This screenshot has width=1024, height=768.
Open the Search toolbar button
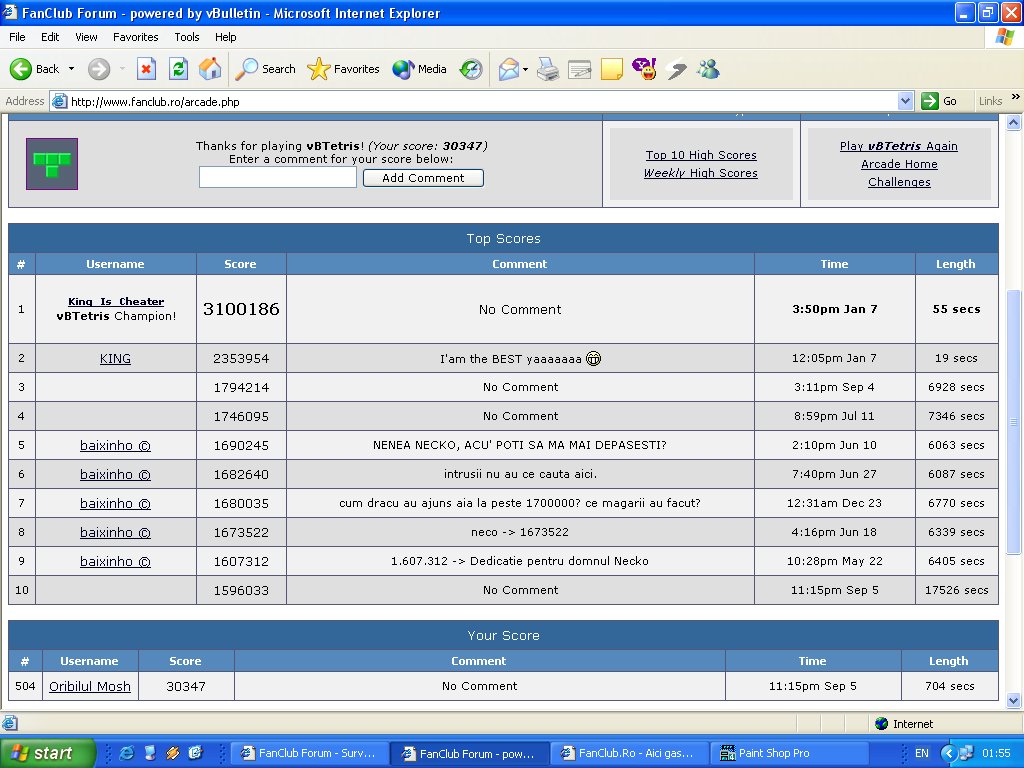(x=266, y=69)
